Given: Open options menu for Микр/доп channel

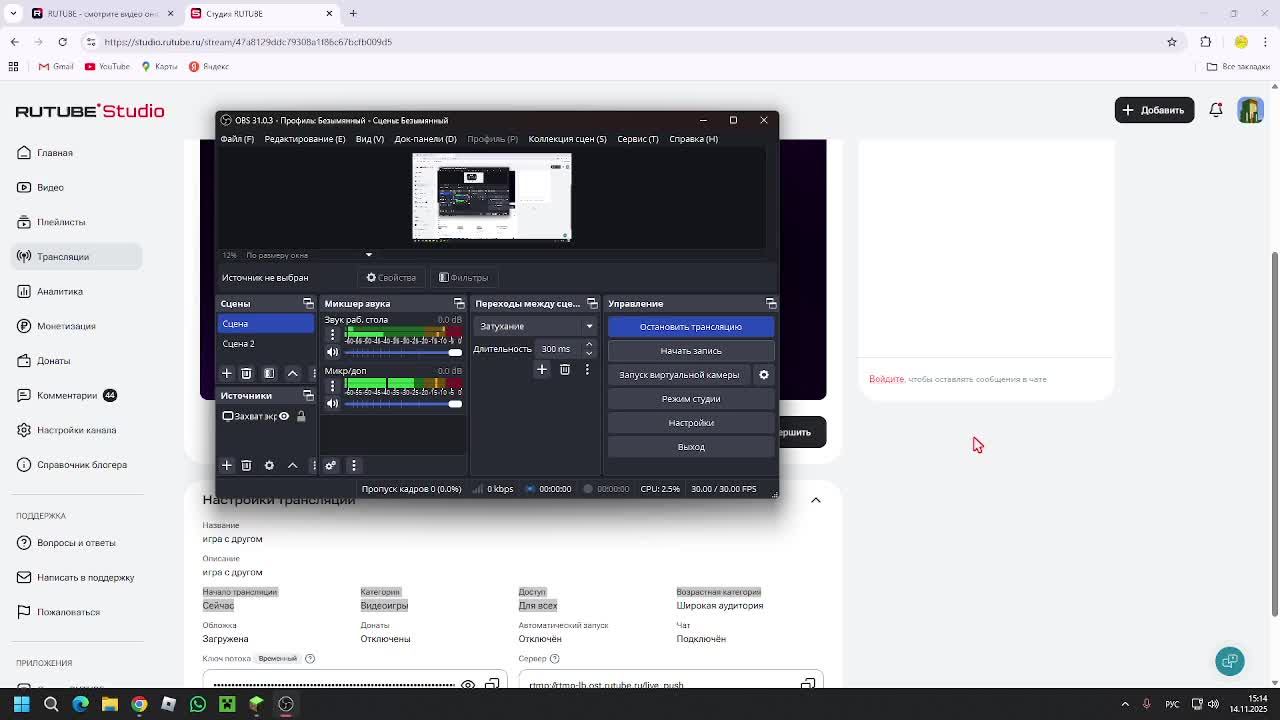Looking at the screenshot, I should tap(332, 386).
